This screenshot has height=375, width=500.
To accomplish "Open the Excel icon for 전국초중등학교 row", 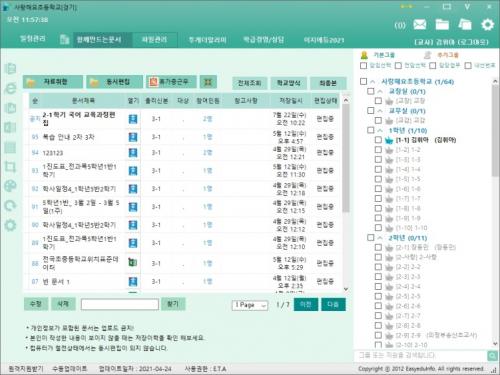I will point(133,263).
